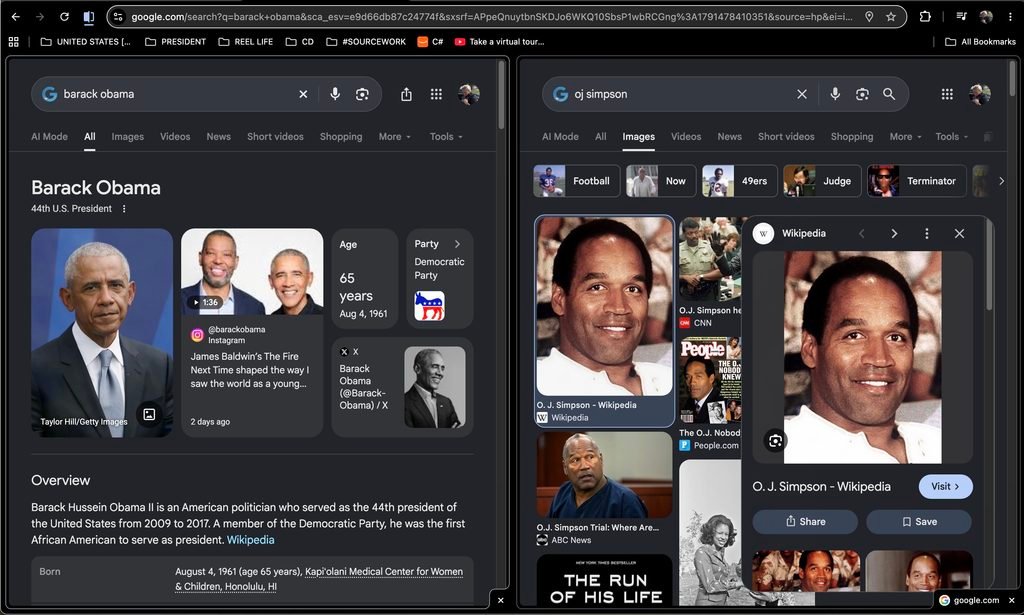1024x615 pixels.
Task: Clear the barack obama search box
Action: coord(303,94)
